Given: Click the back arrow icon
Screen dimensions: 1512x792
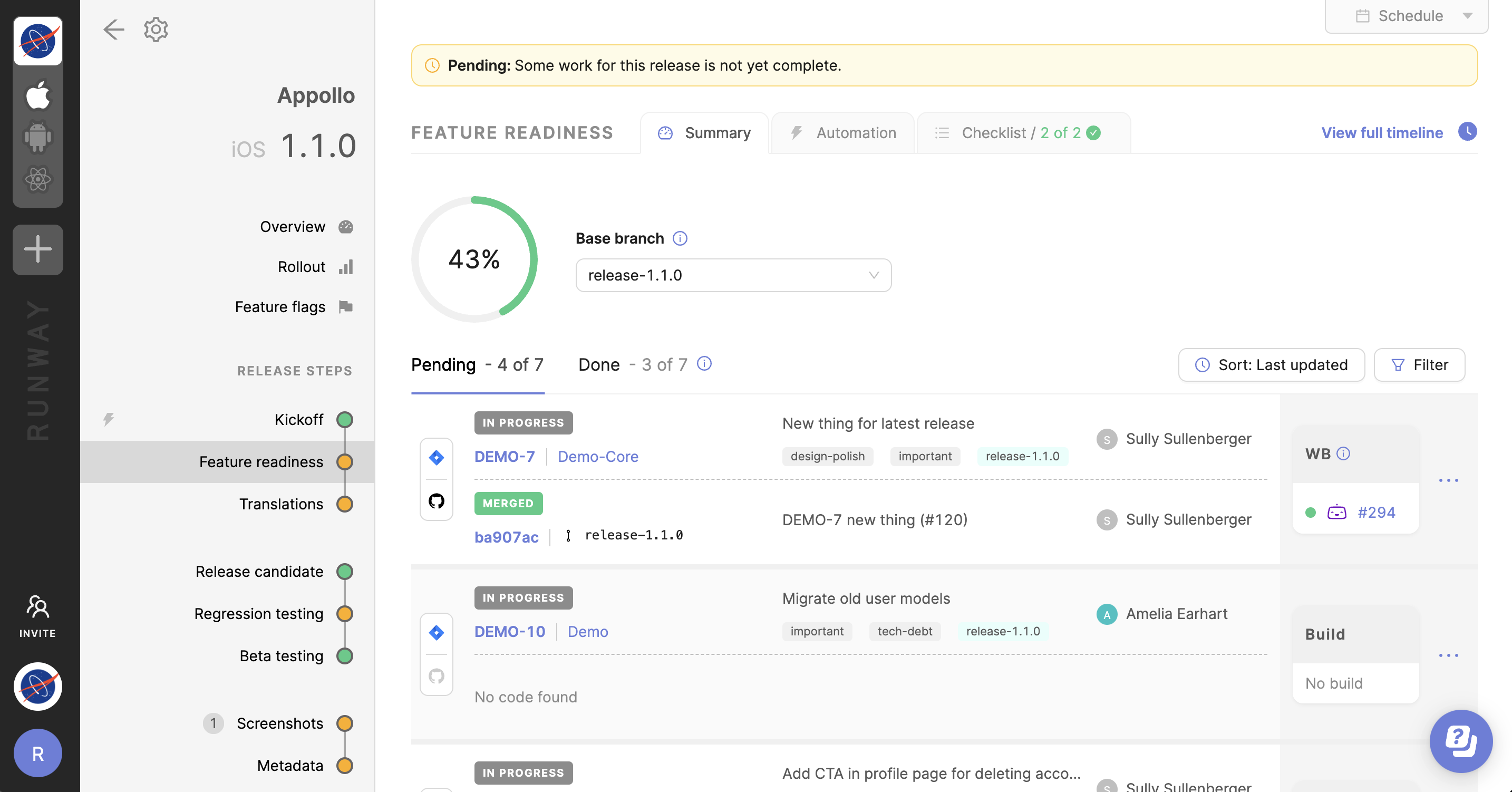Looking at the screenshot, I should tap(113, 30).
